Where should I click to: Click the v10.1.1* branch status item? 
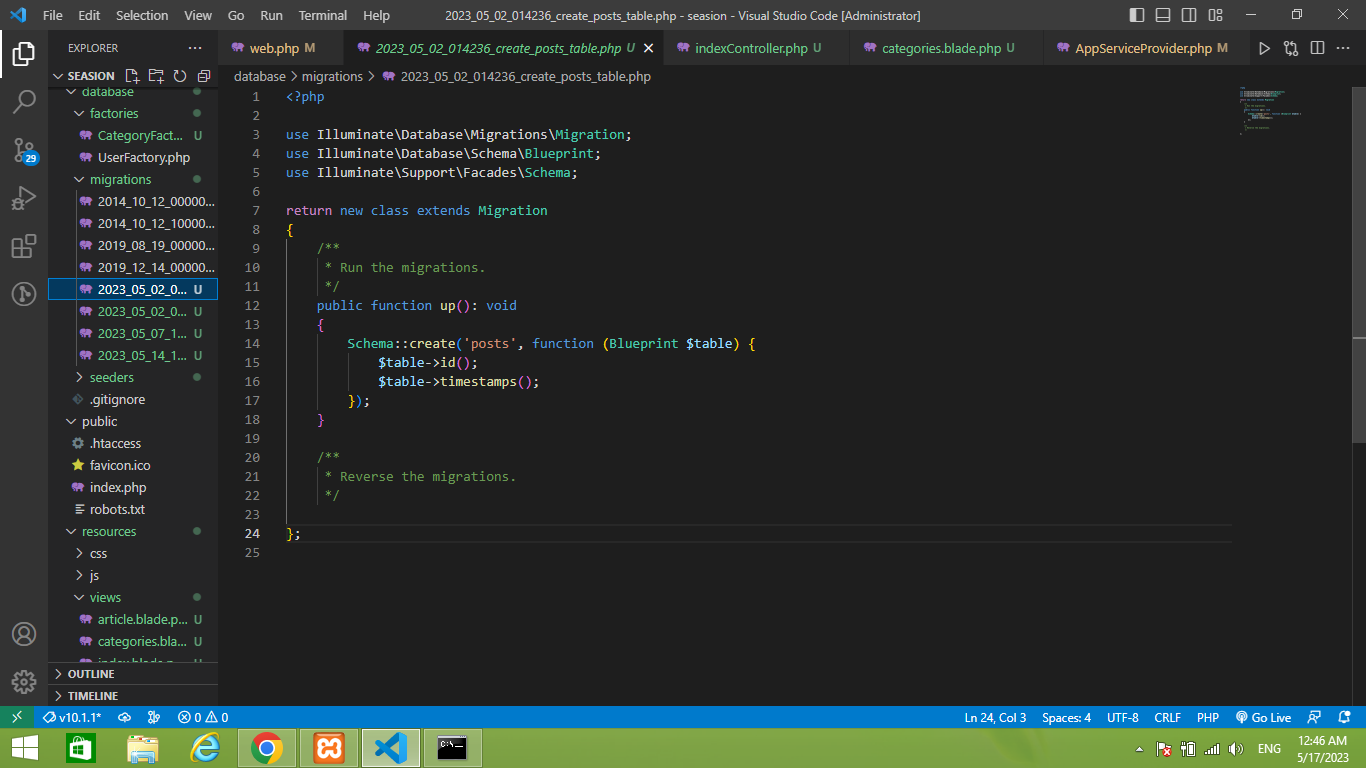[x=72, y=717]
